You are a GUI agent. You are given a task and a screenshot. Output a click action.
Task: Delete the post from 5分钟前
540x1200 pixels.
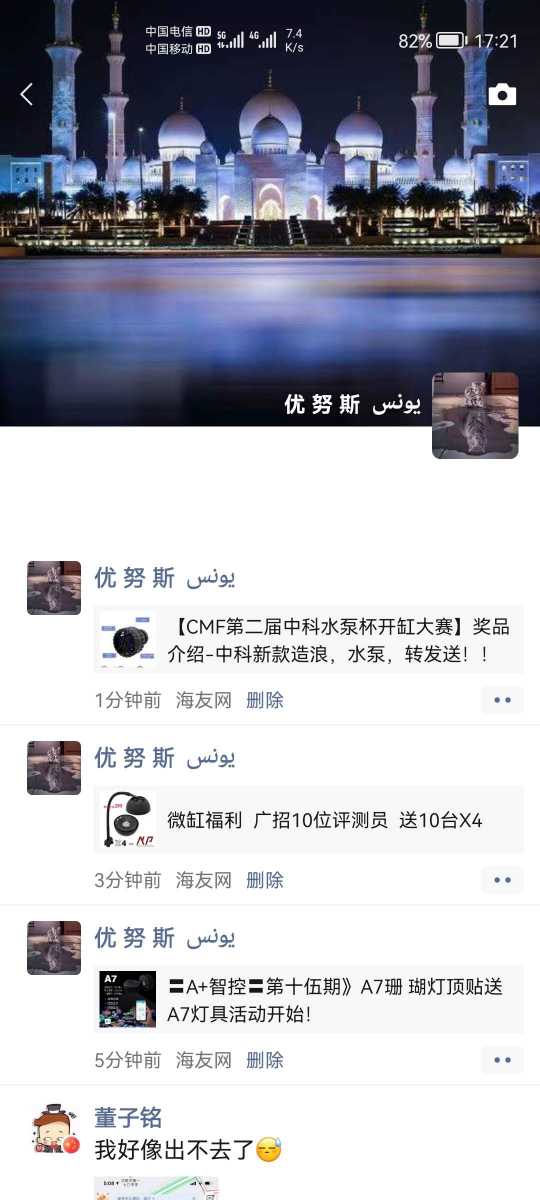click(265, 1060)
